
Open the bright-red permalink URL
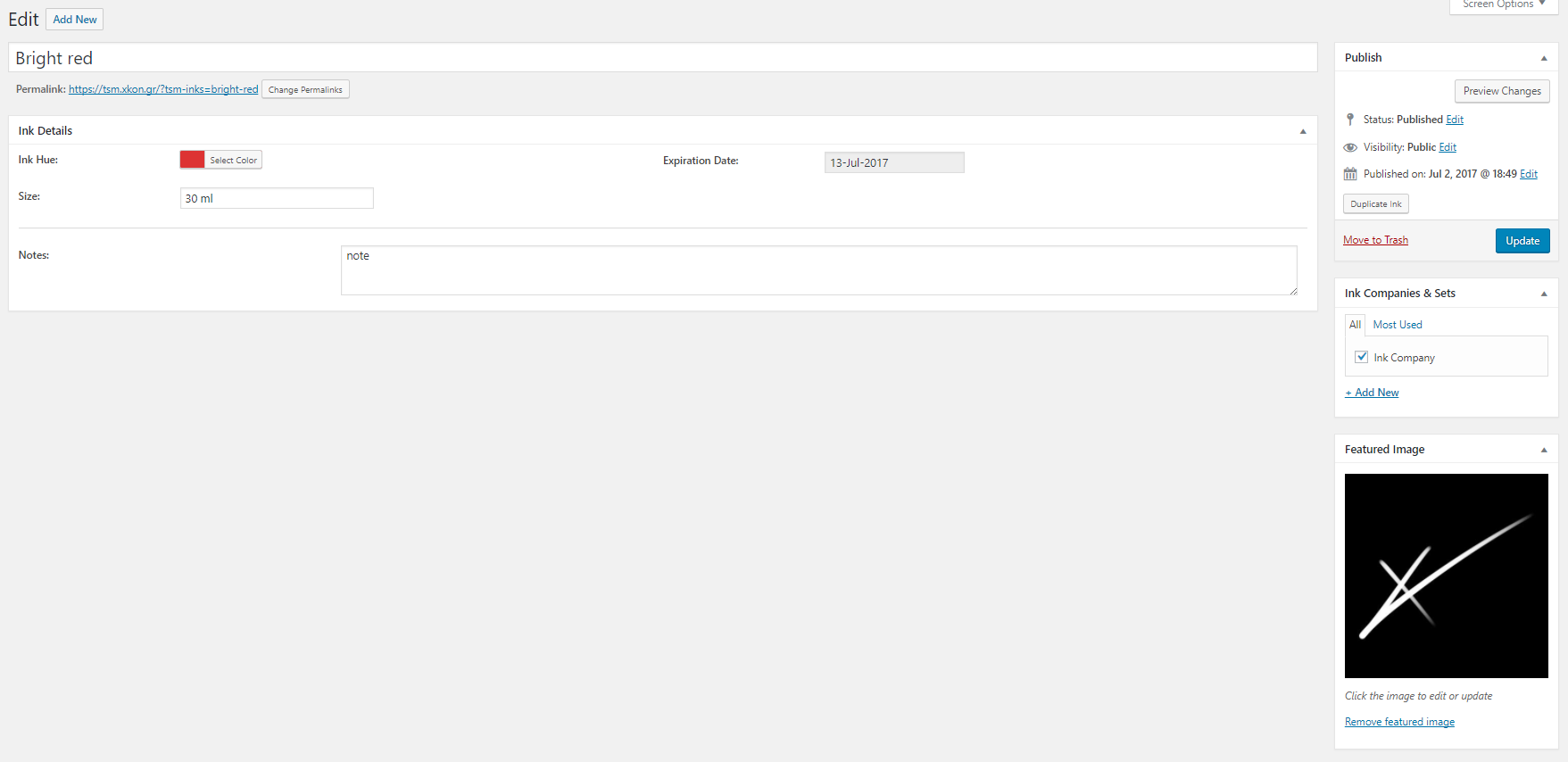163,89
